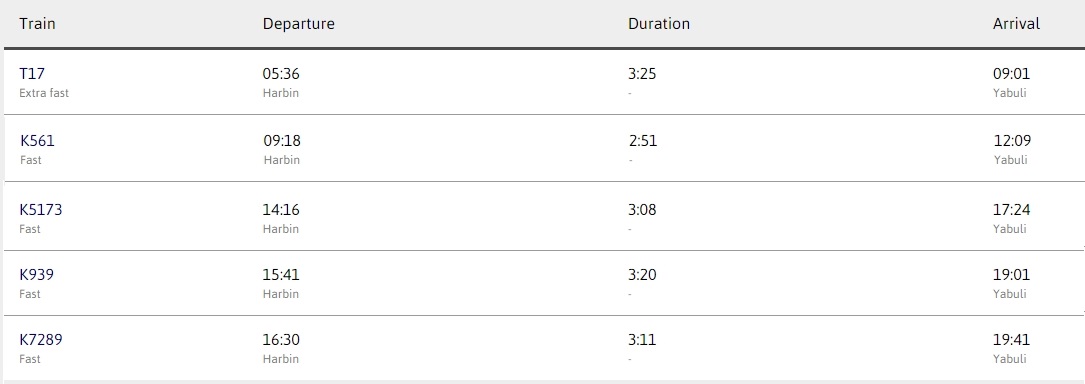Open train T17 link
Viewport: 1085px width, 384px height.
[33, 73]
